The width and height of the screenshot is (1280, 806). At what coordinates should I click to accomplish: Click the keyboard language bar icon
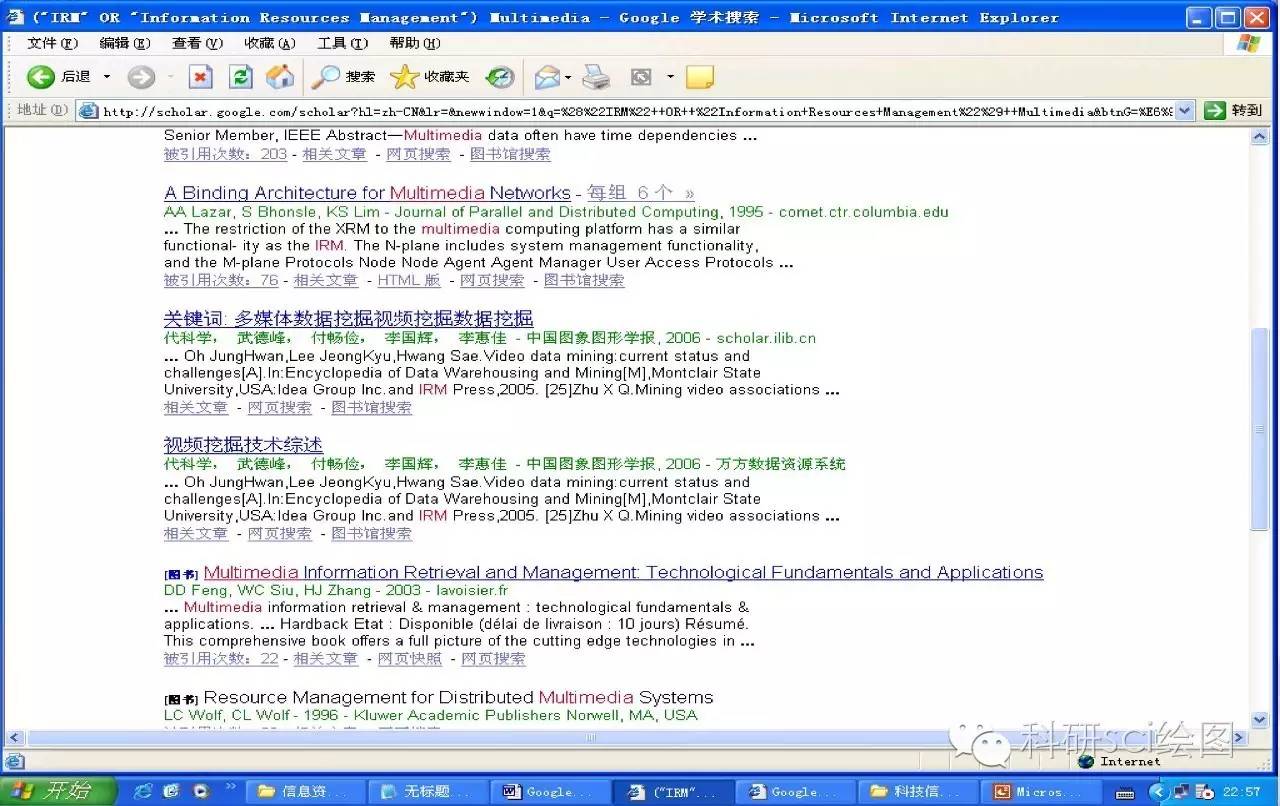pyautogui.click(x=1125, y=792)
